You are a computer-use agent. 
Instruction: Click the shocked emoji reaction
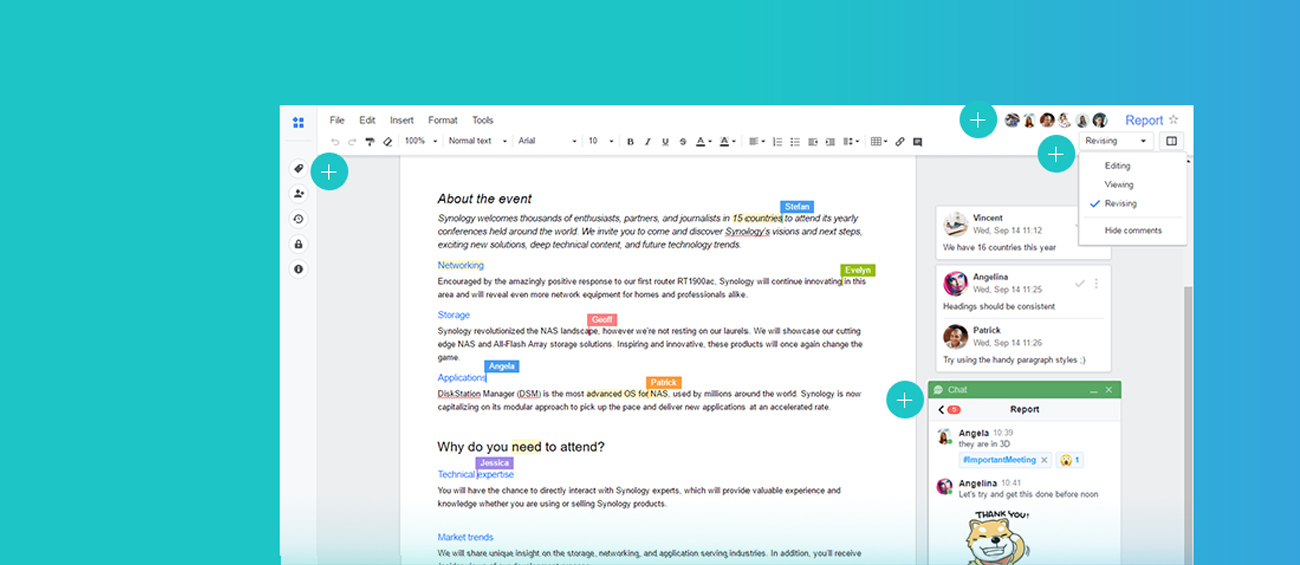[1070, 460]
